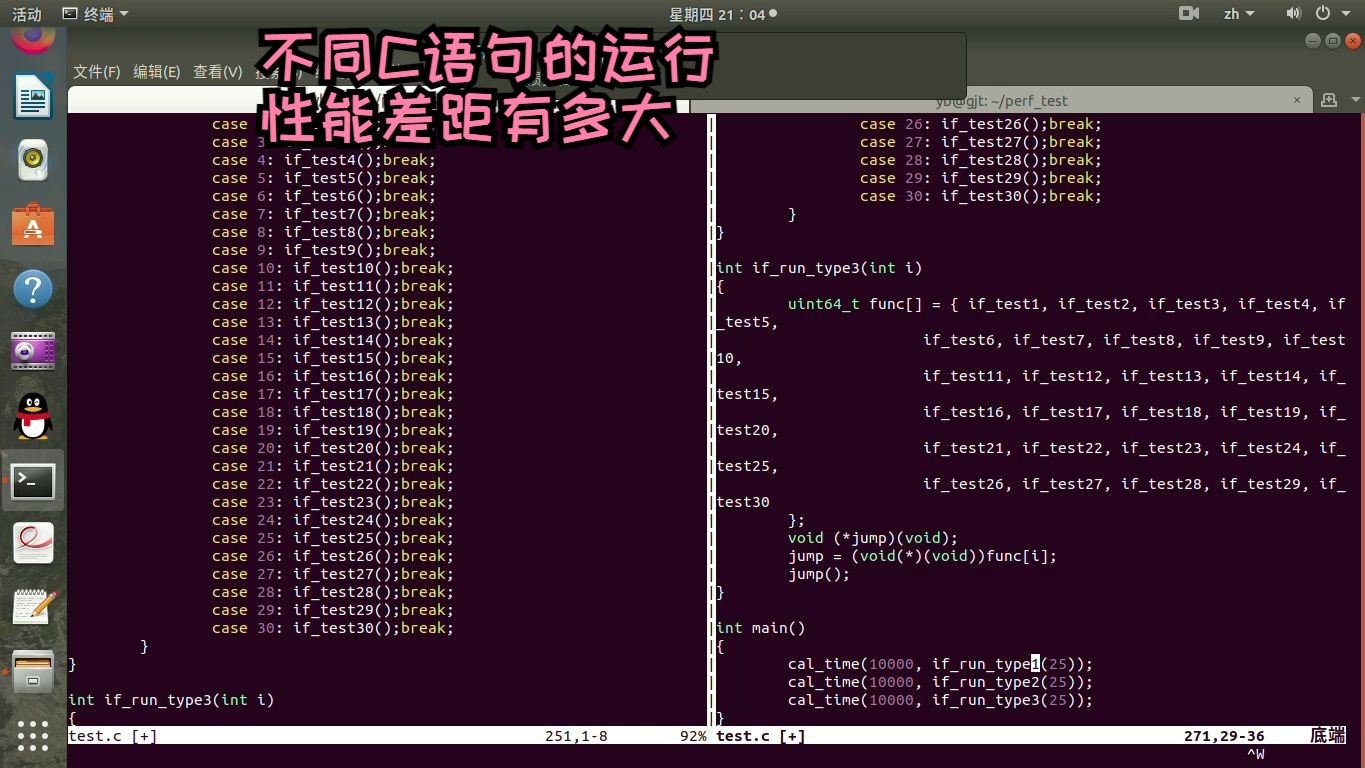
Task: Click the 'uint64_t func[]' declaration line
Action: point(1067,304)
